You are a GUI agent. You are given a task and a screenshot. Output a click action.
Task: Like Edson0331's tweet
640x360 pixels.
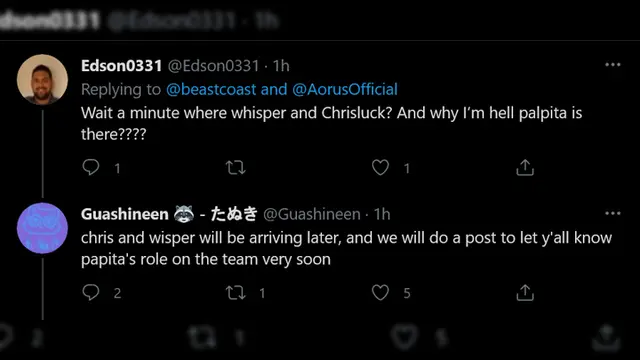pyautogui.click(x=380, y=167)
